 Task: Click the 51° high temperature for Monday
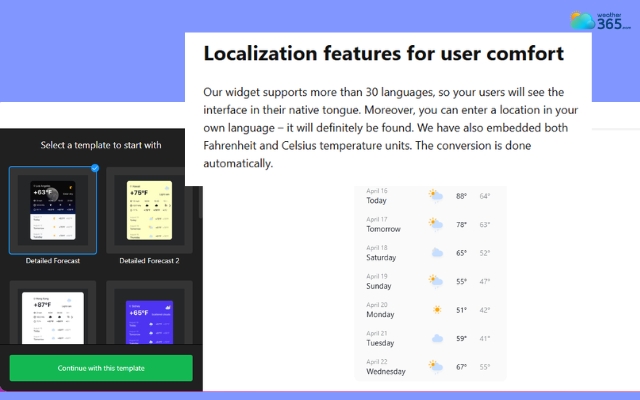coord(461,310)
